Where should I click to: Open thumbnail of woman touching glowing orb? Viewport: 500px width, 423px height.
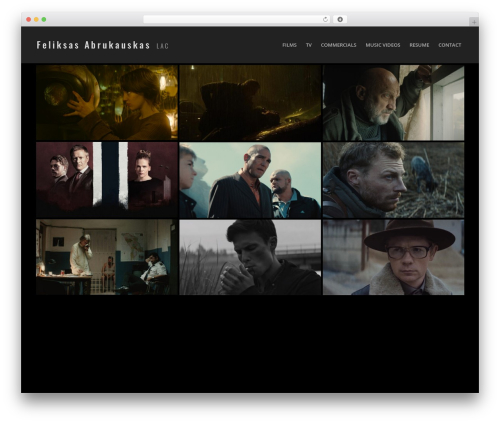[107, 102]
